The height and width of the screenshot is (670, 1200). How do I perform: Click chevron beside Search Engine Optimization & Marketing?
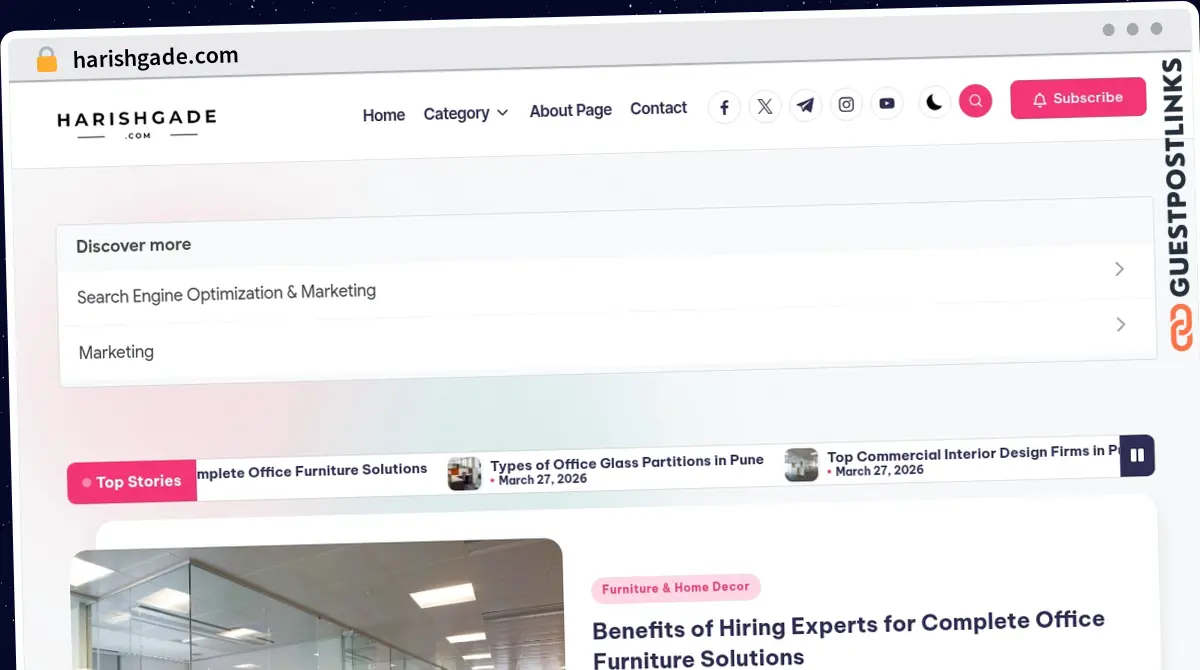pos(1120,269)
